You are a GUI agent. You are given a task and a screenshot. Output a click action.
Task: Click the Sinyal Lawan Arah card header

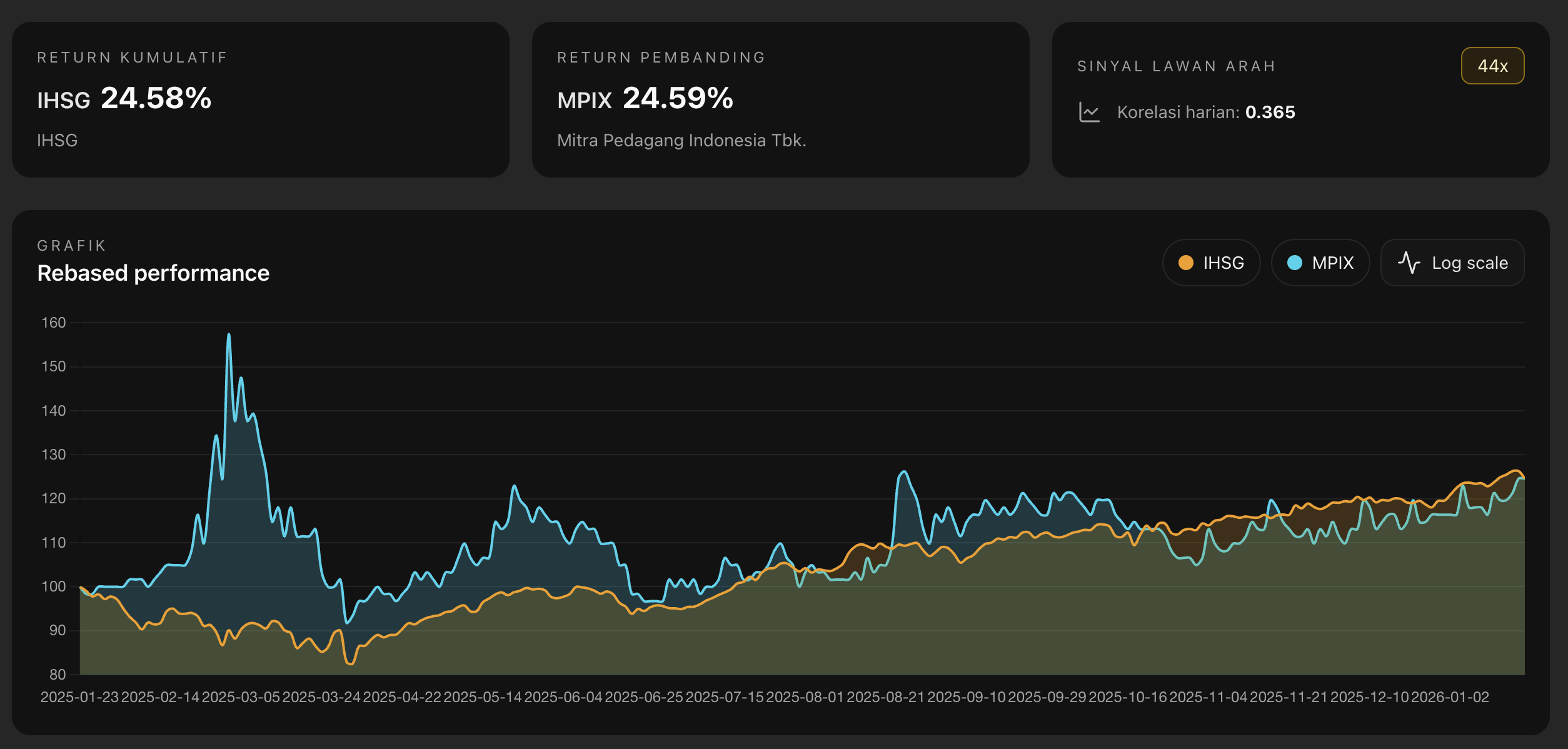(1176, 66)
